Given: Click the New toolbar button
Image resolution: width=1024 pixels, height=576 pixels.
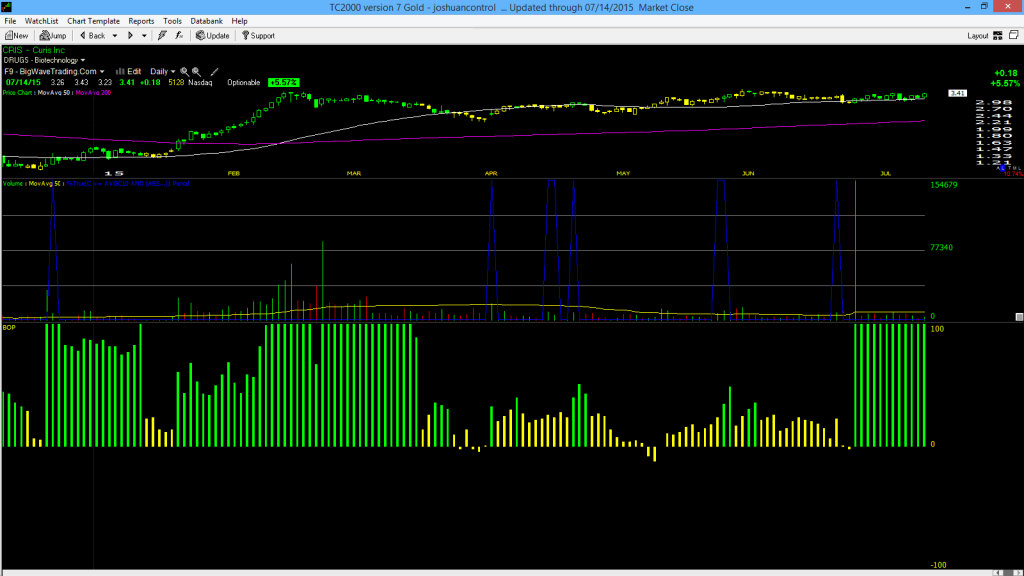Looking at the screenshot, I should [16, 36].
